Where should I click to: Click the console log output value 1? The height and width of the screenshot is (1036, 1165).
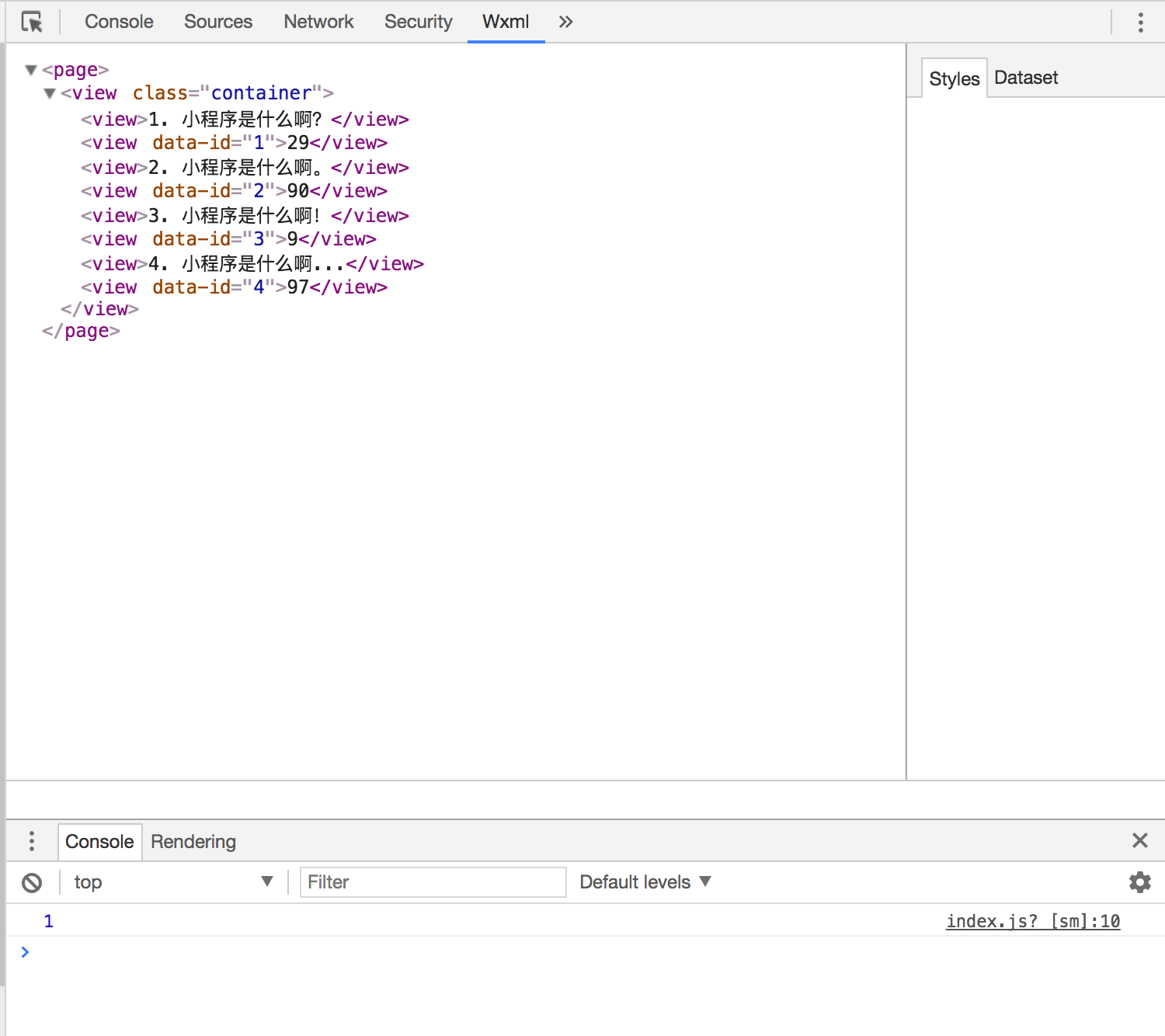click(x=48, y=921)
